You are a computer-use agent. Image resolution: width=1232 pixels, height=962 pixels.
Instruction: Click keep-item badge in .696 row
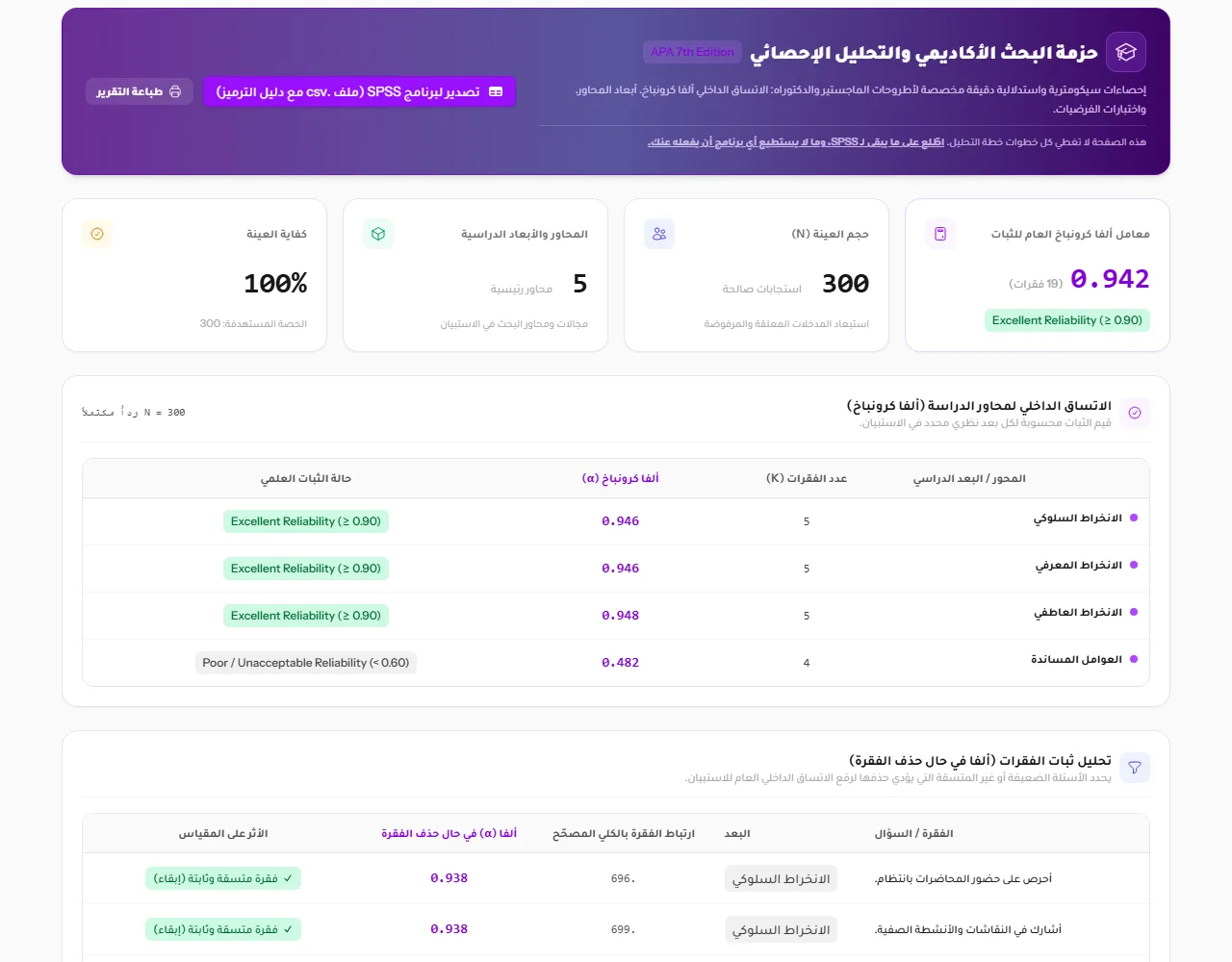[x=223, y=878]
